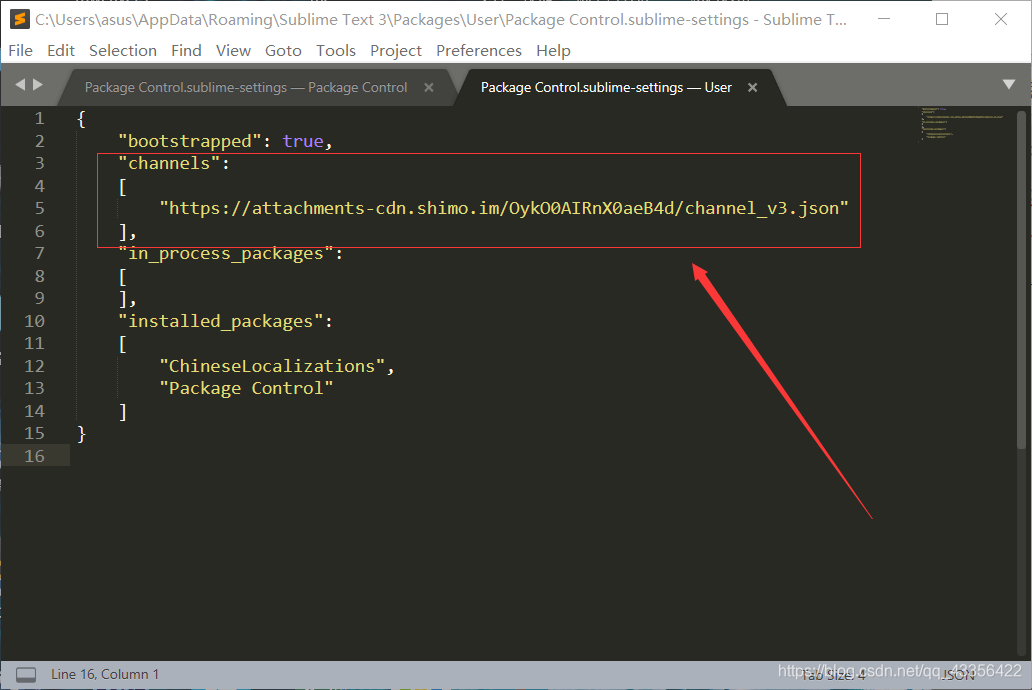Go to next tab with right arrow
1032x690 pixels.
[x=38, y=84]
